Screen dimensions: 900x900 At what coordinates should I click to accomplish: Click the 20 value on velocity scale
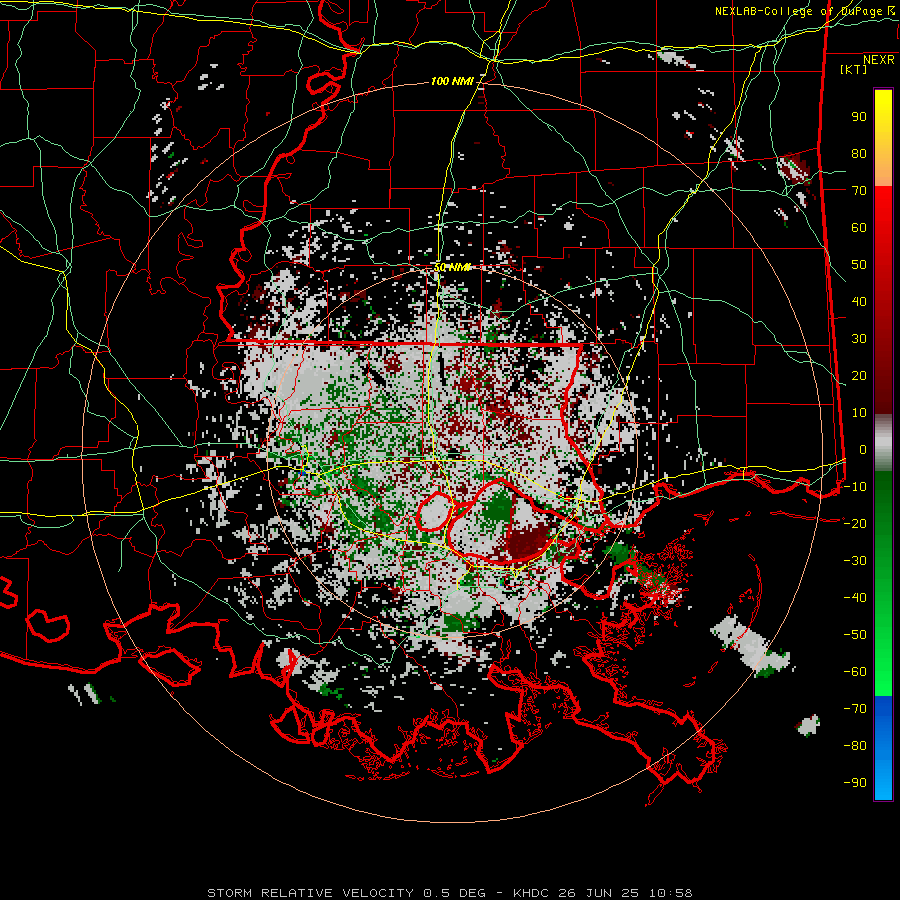click(x=859, y=375)
